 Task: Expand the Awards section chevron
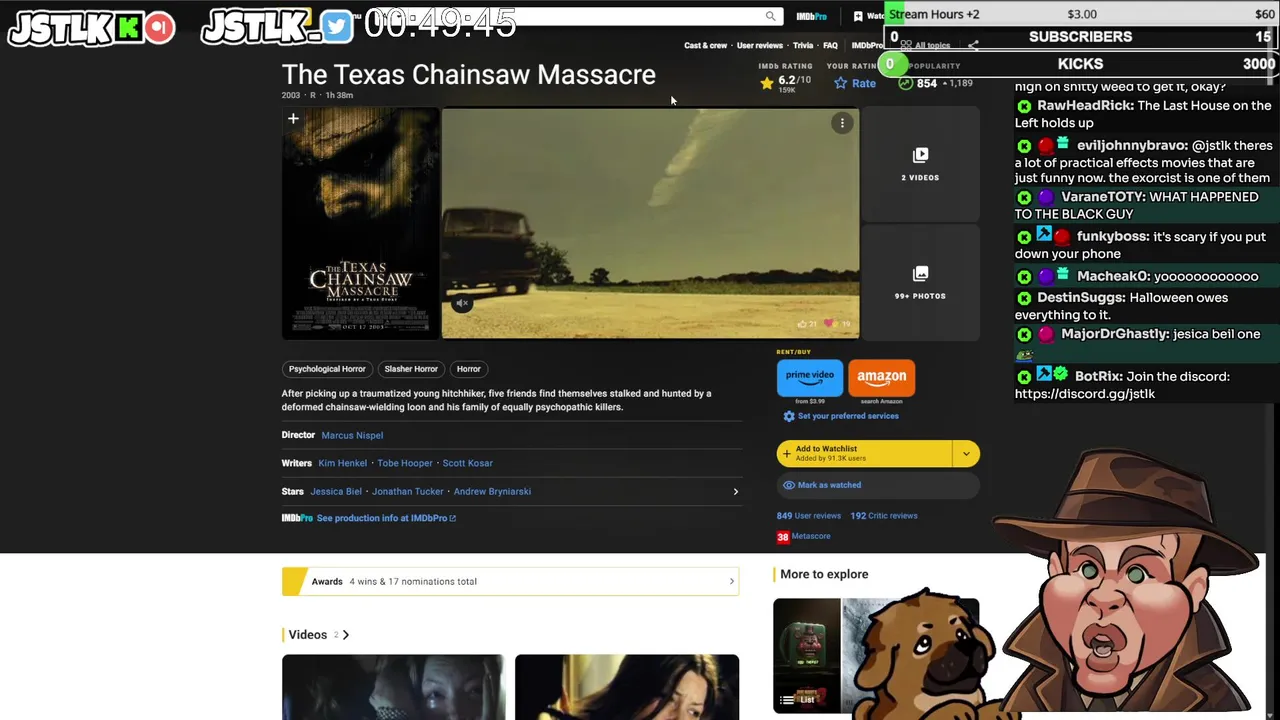(731, 581)
